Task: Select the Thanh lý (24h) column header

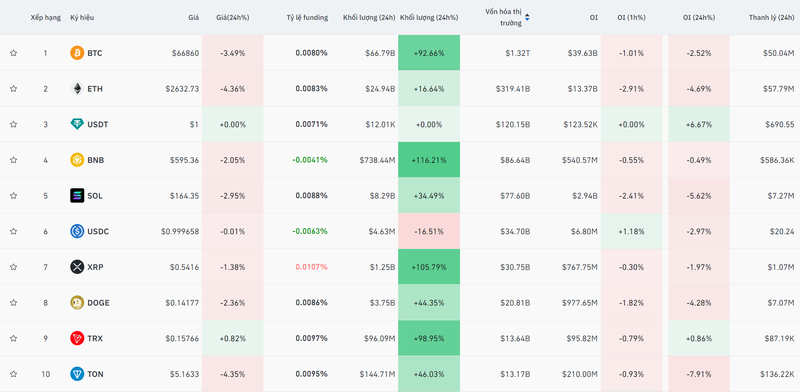Action: [x=771, y=17]
